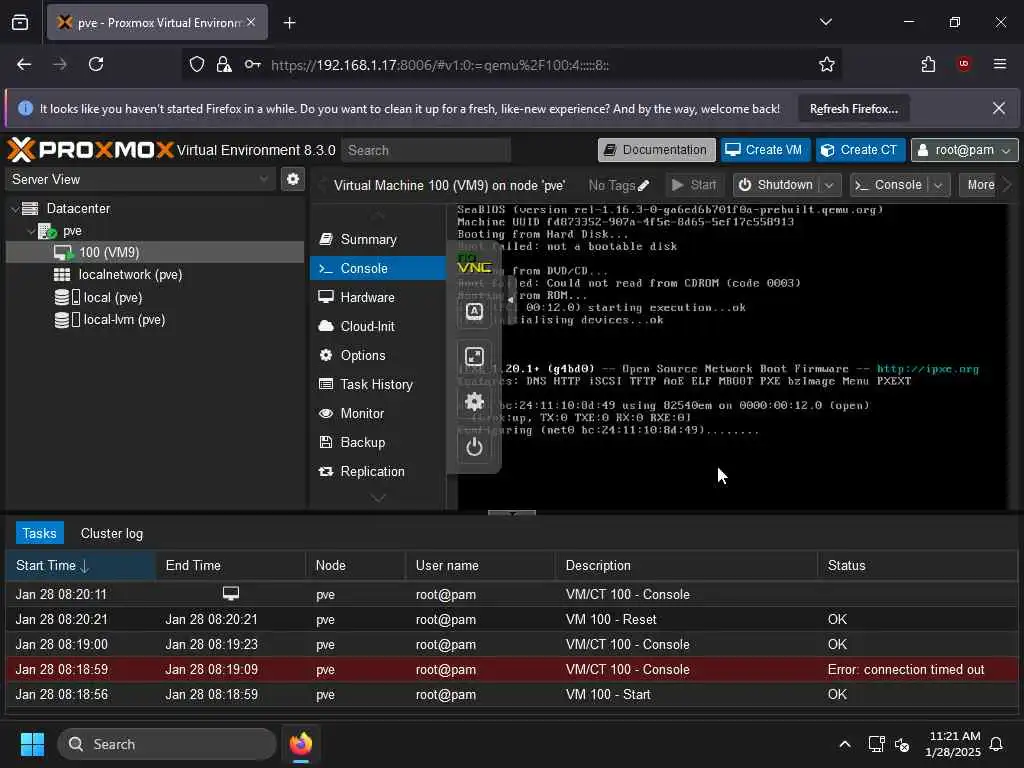The height and width of the screenshot is (768, 1024).
Task: Click localnetwork grid icon
Action: click(x=62, y=275)
